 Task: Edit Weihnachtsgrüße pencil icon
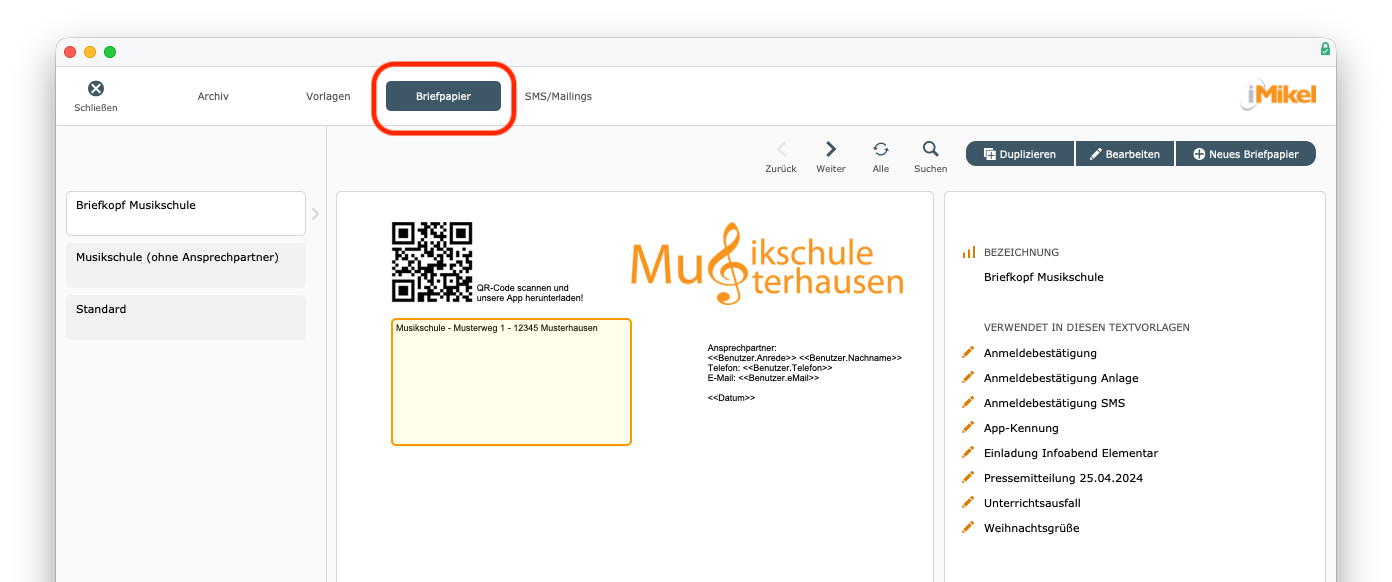click(967, 527)
